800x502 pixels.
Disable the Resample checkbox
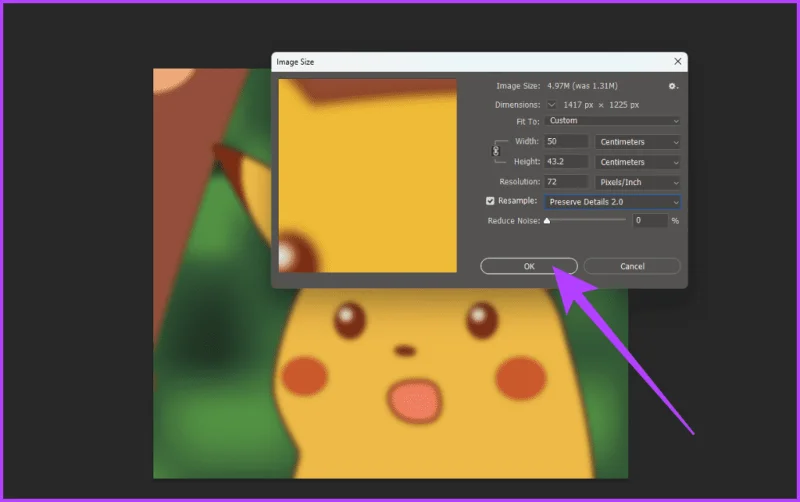point(490,201)
